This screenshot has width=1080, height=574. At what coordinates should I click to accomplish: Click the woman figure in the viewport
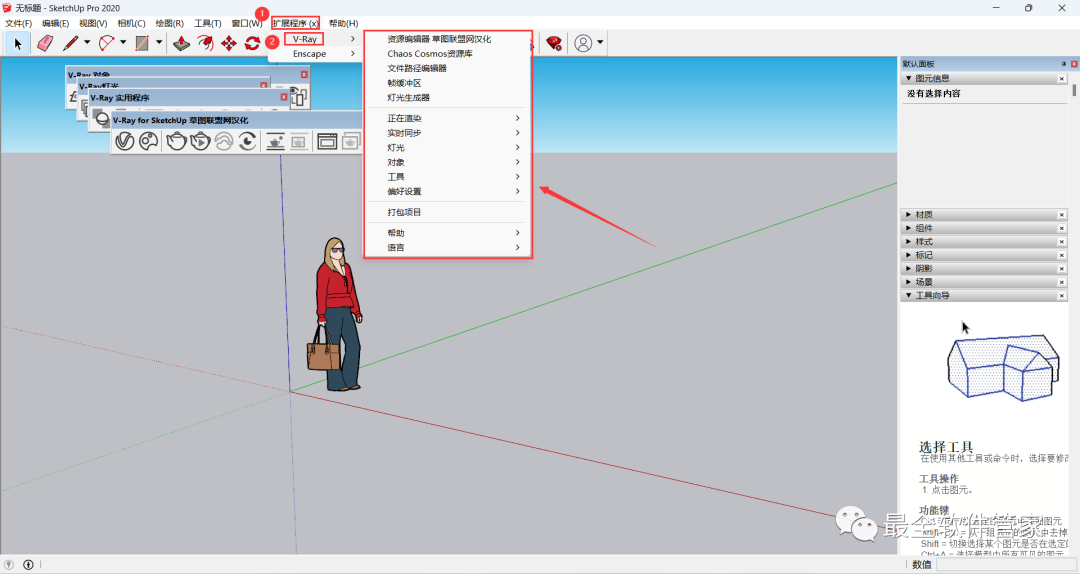[335, 315]
